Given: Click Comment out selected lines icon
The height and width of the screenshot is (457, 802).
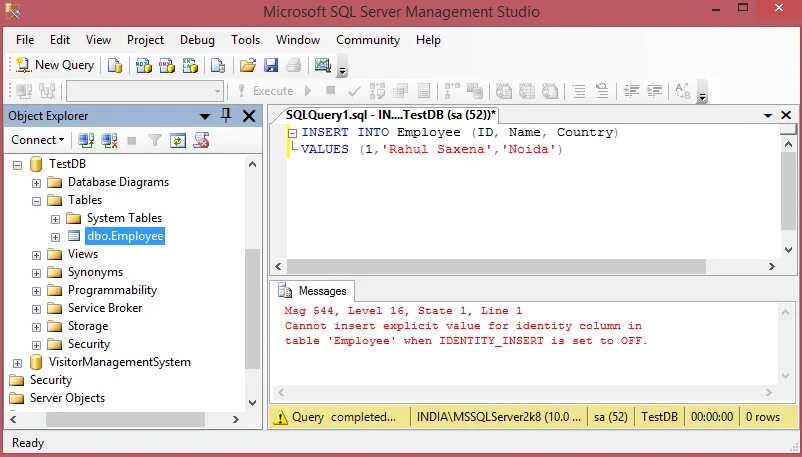Looking at the screenshot, I should coord(579,91).
